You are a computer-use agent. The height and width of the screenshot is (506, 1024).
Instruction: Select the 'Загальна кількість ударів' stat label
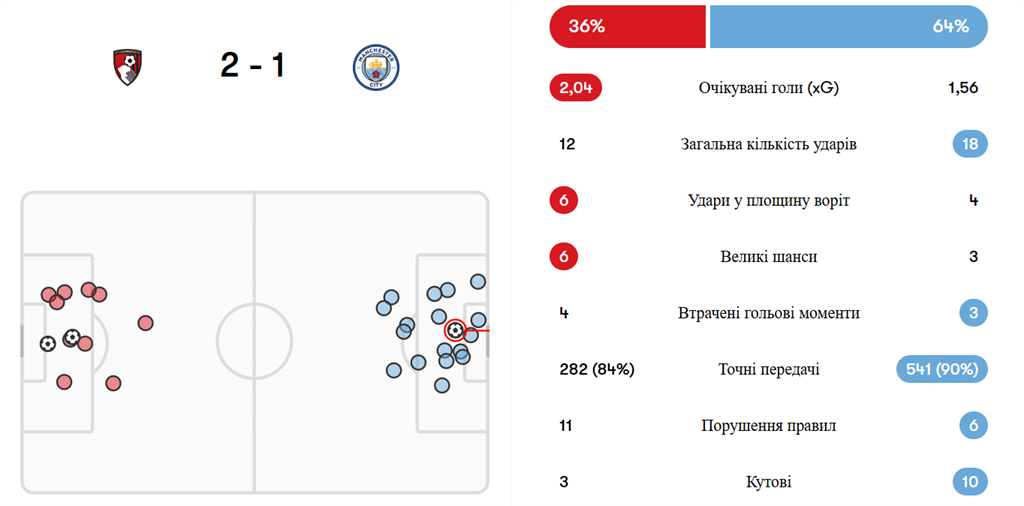tap(768, 144)
